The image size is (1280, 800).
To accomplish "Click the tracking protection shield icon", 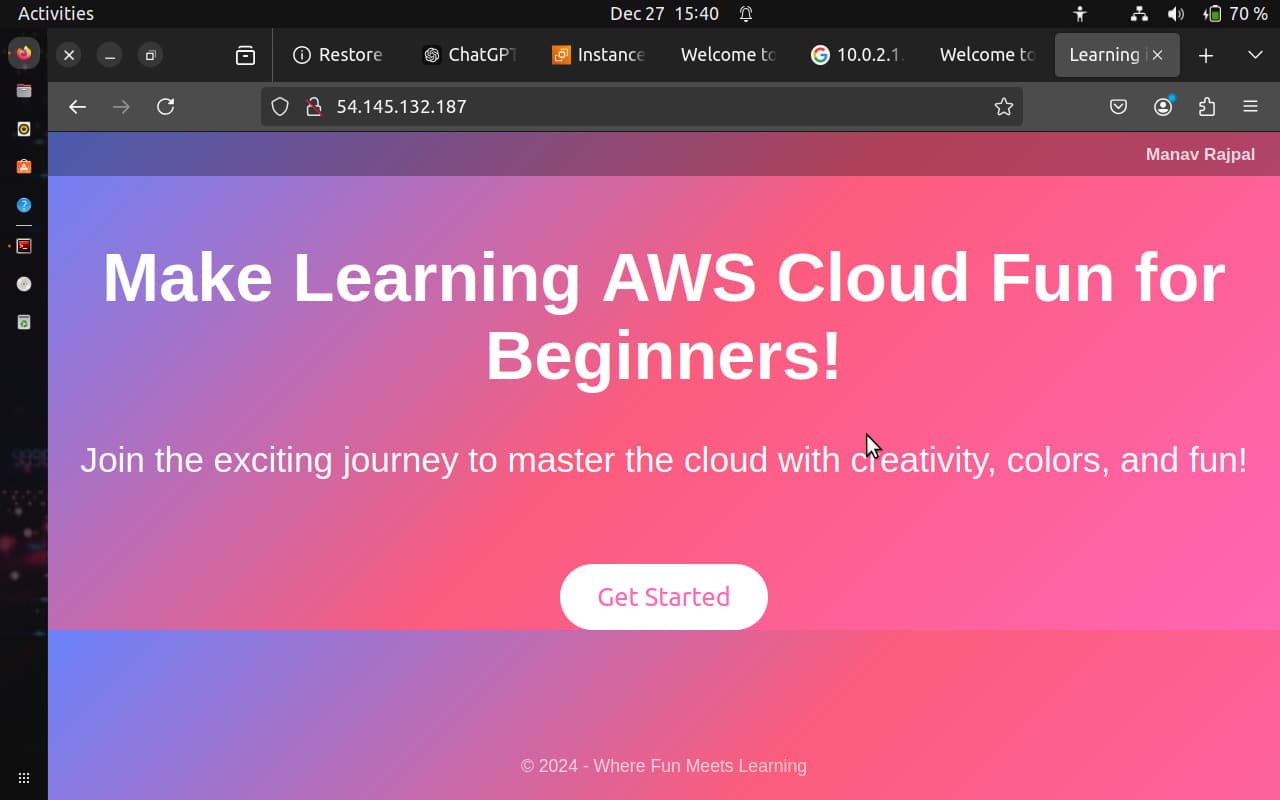I will tap(280, 107).
